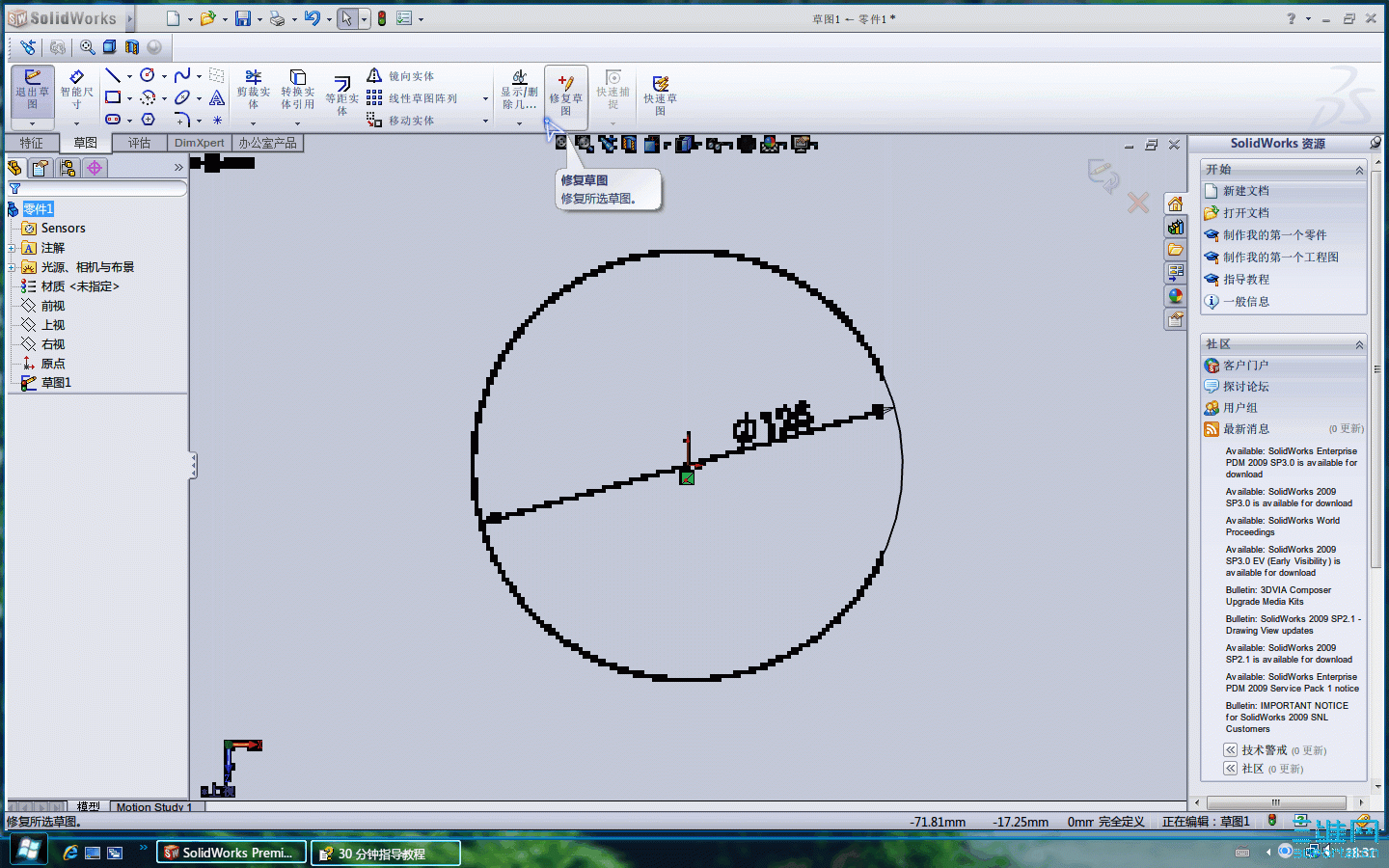Click Trim Entities (剪裁实体)
Screen dimensions: 1389x868
coord(254,91)
